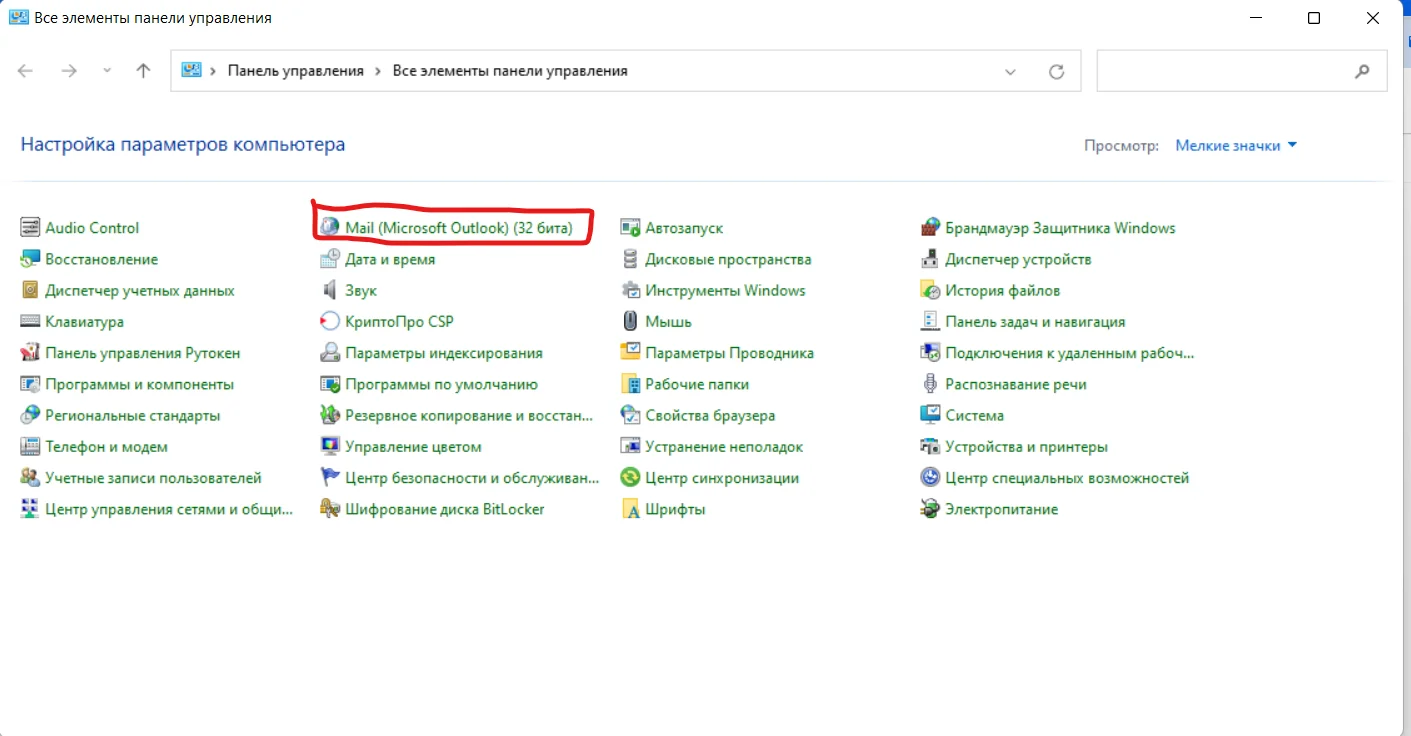The width and height of the screenshot is (1411, 736).
Task: Click the Клавиатура keyboard icon
Action: pyautogui.click(x=30, y=322)
